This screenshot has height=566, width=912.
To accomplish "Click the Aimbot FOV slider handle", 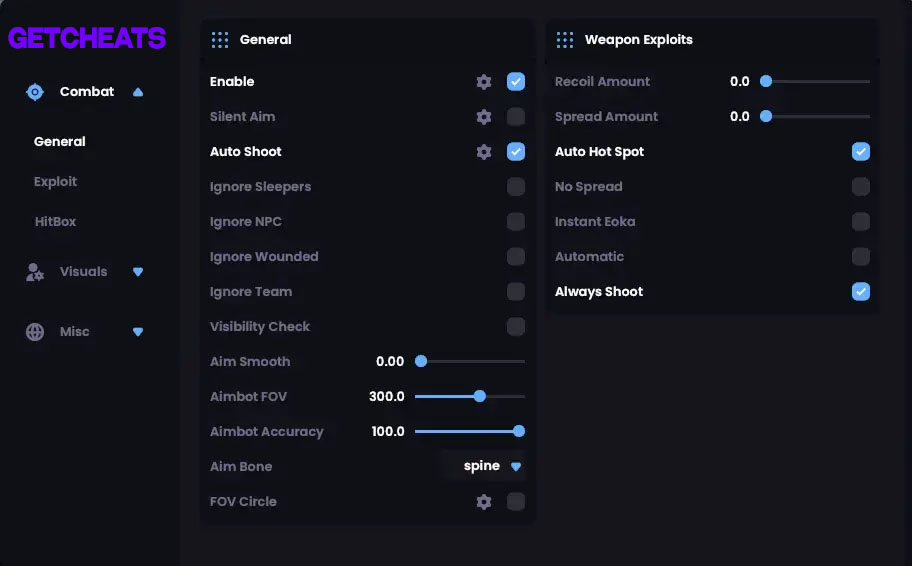I will [480, 396].
